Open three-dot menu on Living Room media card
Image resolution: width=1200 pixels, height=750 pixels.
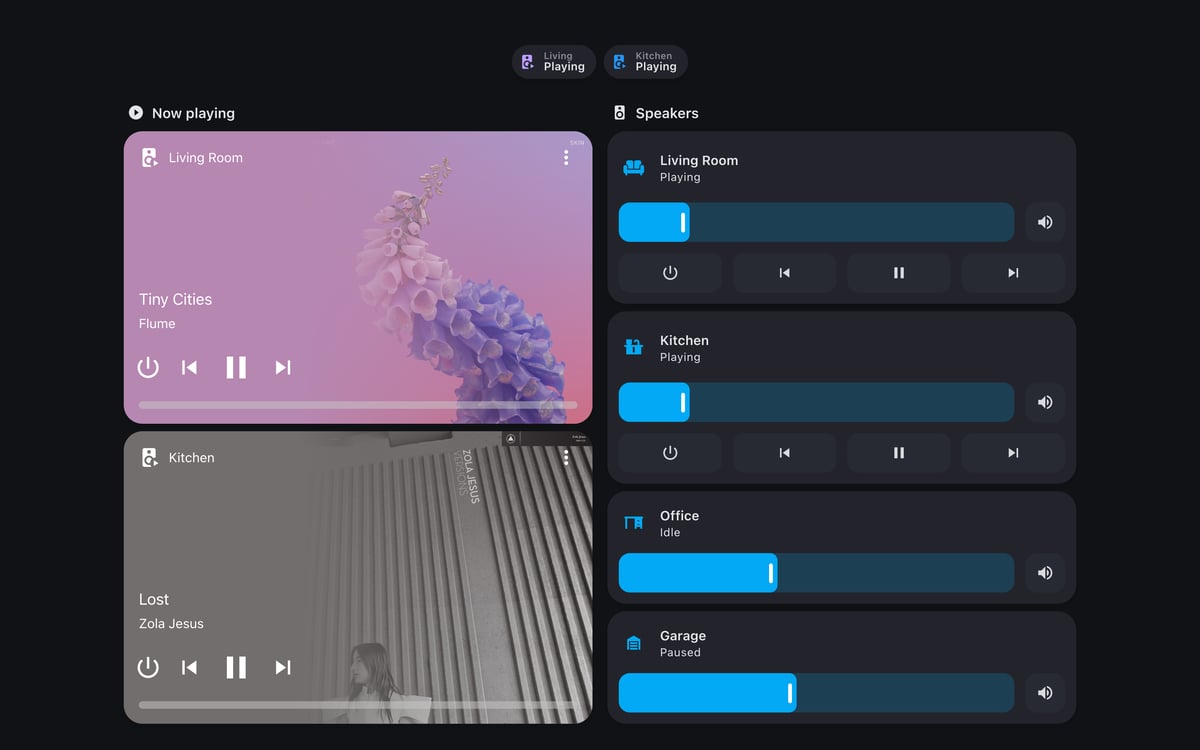(x=566, y=158)
